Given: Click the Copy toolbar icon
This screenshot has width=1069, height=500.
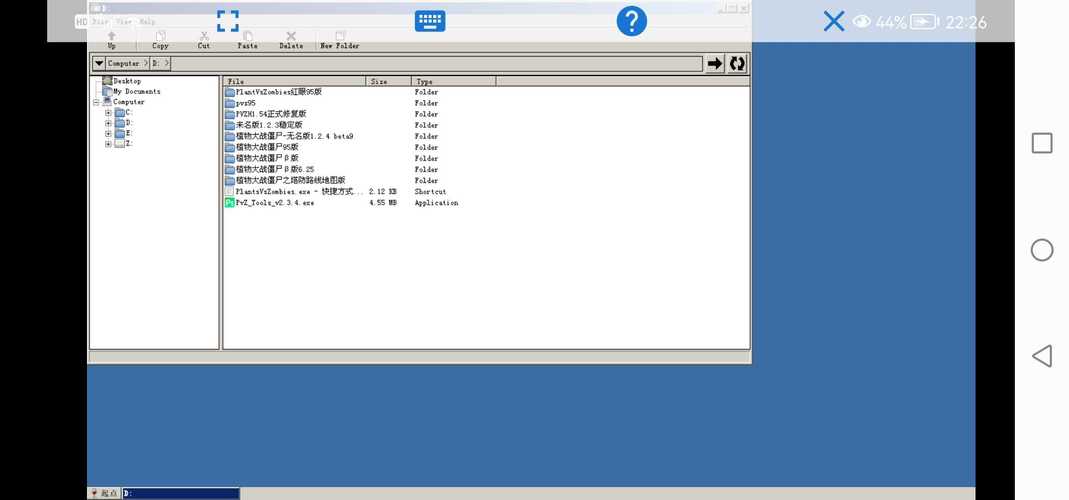Looking at the screenshot, I should pos(160,36).
